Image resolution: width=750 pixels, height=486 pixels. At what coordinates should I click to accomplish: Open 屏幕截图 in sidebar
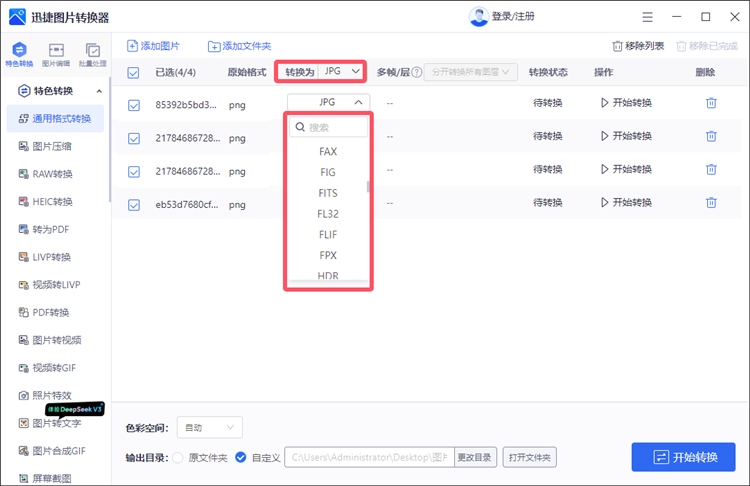(44, 478)
